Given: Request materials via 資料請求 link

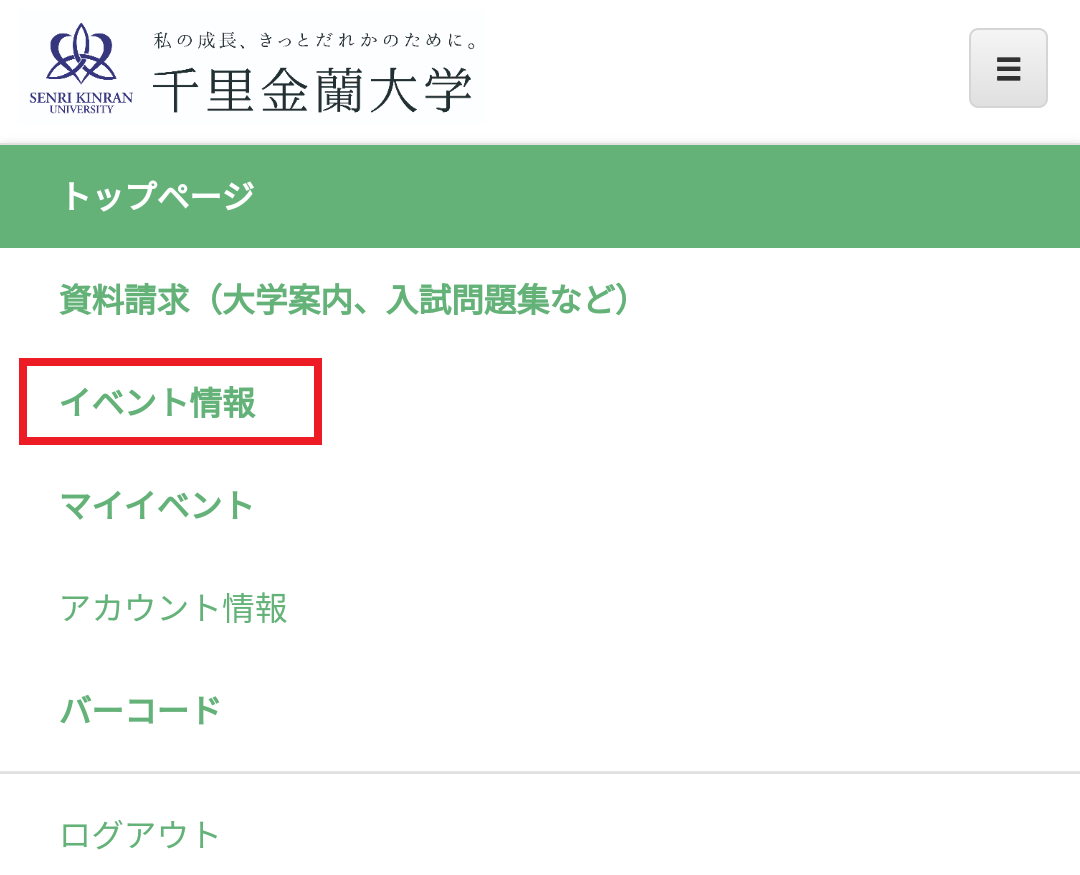Looking at the screenshot, I should click(344, 299).
